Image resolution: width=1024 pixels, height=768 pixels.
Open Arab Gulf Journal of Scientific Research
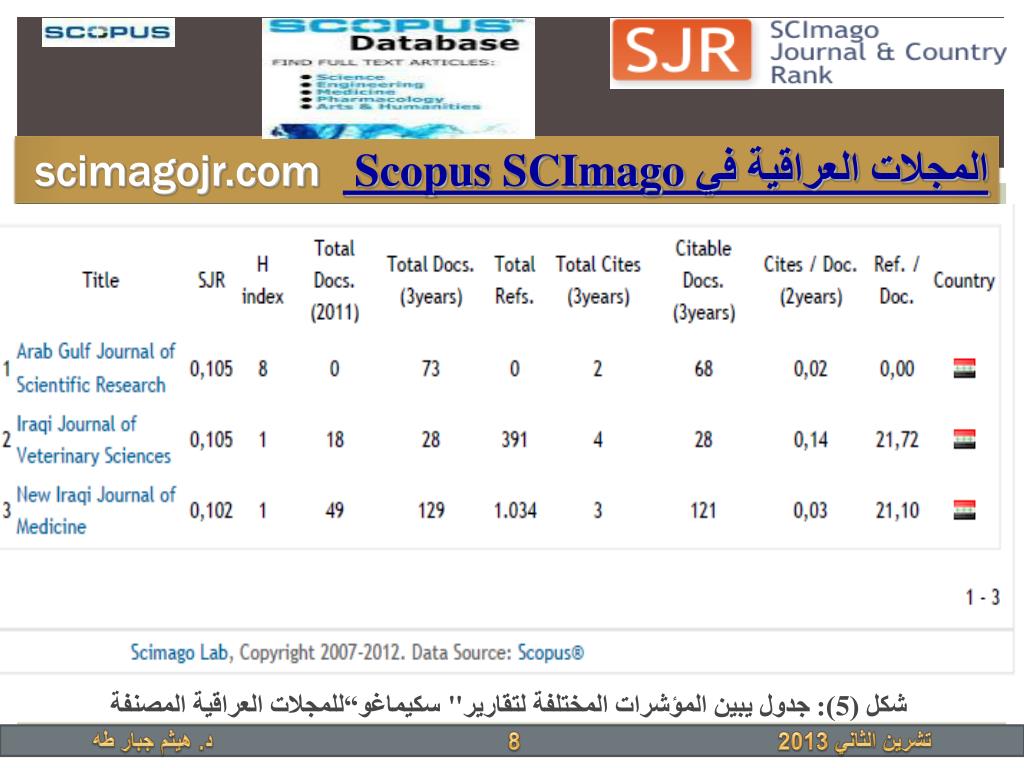tap(95, 368)
